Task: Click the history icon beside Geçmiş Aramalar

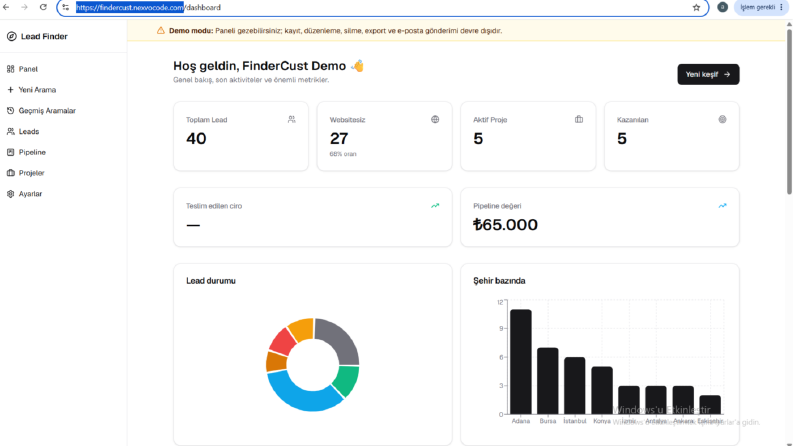Action: (11, 110)
